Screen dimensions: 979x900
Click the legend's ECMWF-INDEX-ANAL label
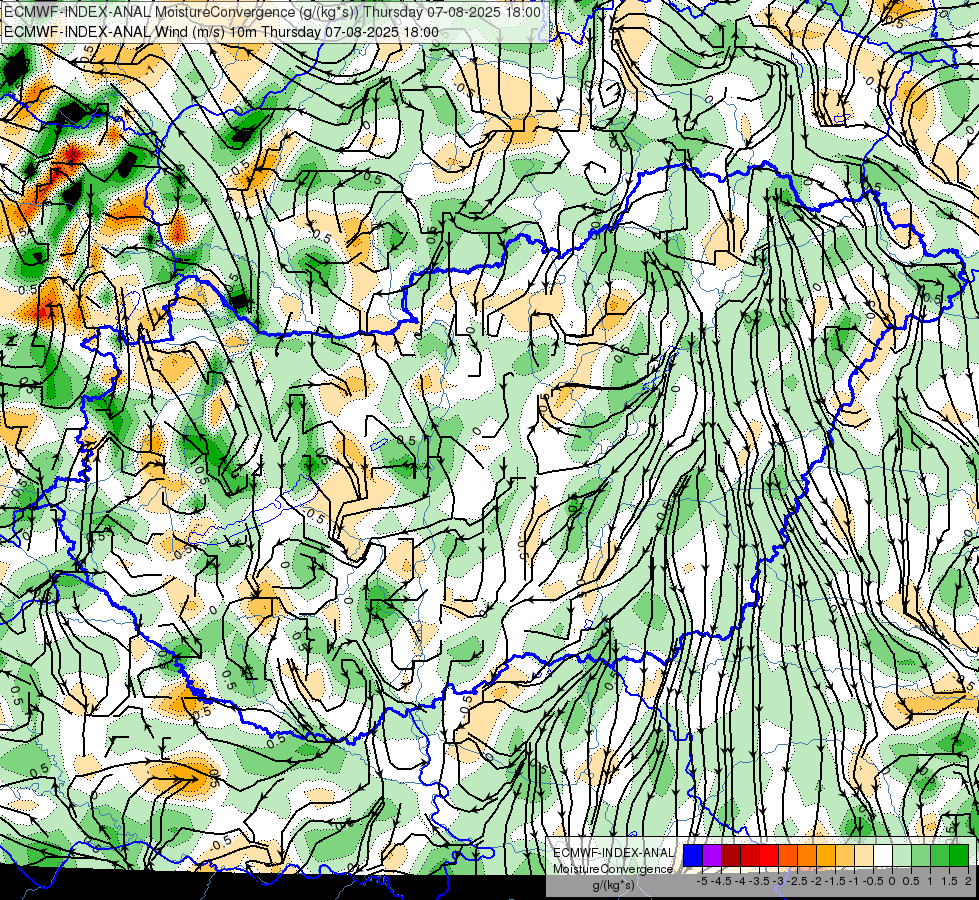click(x=613, y=853)
